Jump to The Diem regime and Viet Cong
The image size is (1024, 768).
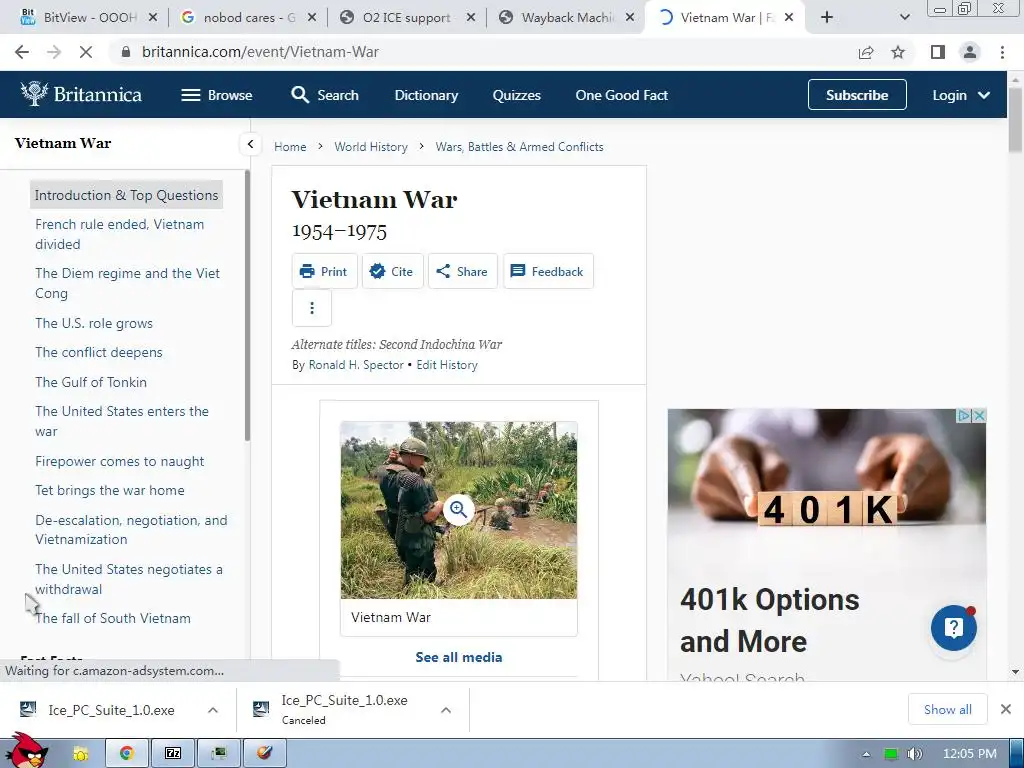click(x=127, y=283)
